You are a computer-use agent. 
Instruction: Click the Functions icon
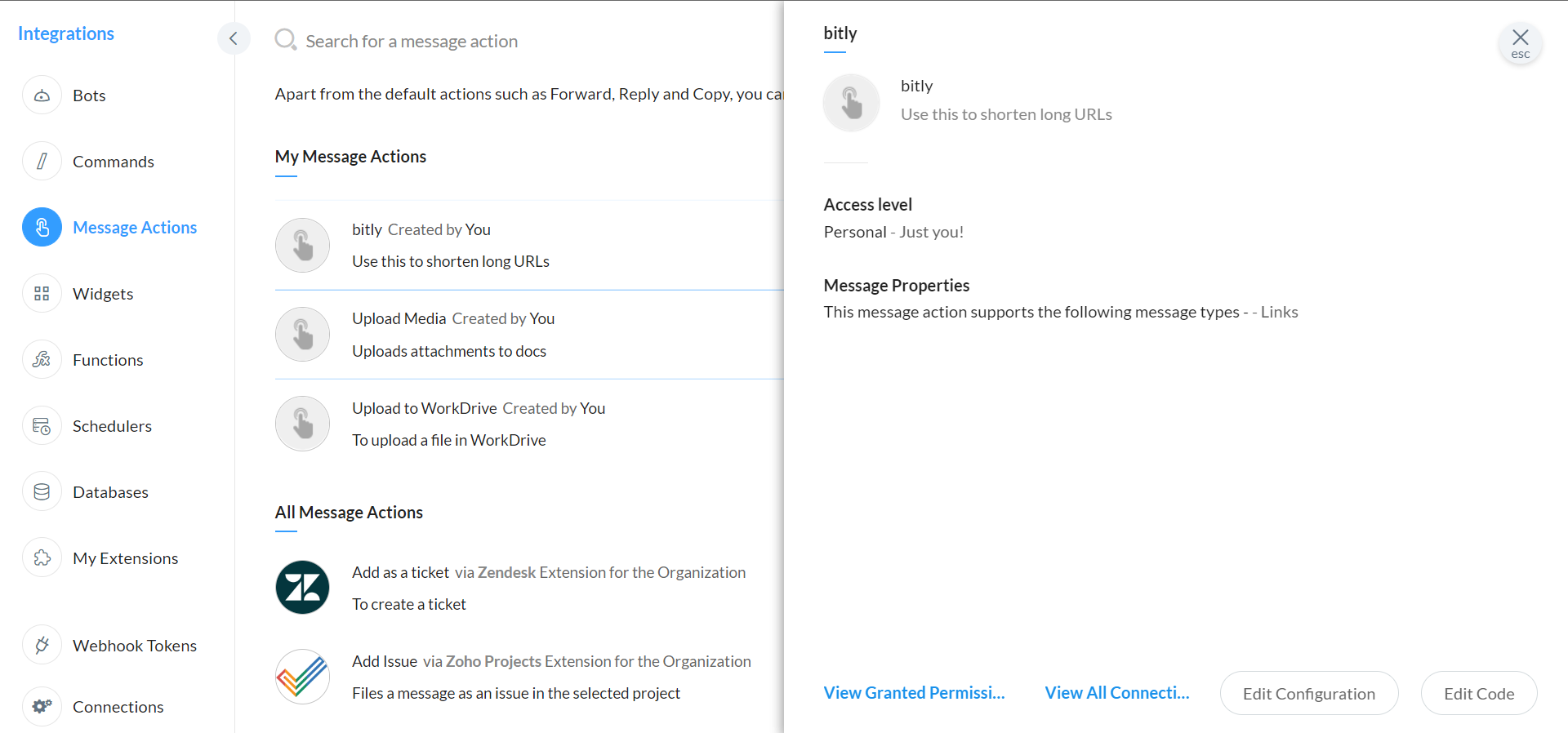tap(42, 360)
